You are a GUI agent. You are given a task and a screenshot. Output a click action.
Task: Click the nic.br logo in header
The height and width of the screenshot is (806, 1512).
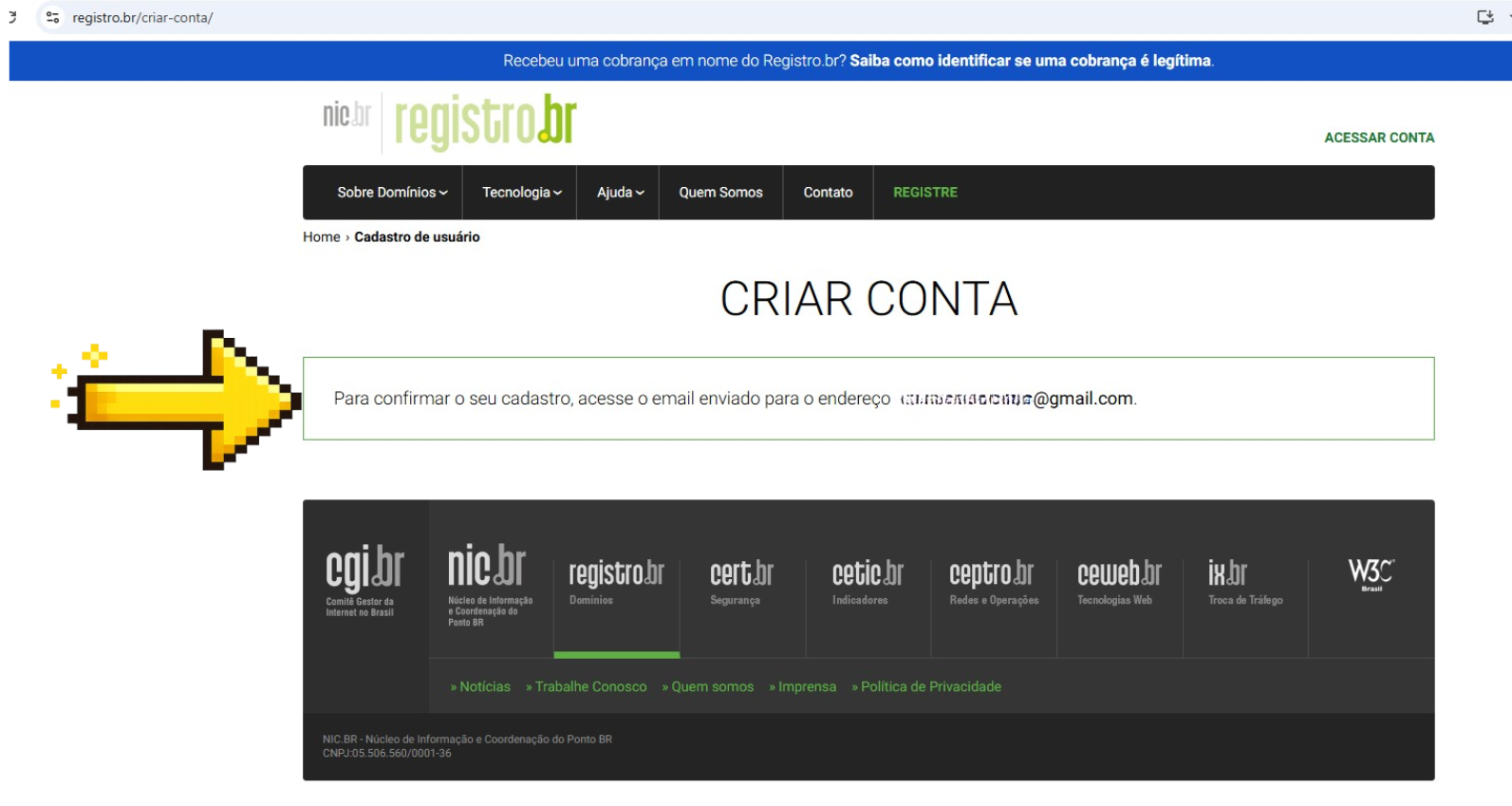[x=346, y=115]
